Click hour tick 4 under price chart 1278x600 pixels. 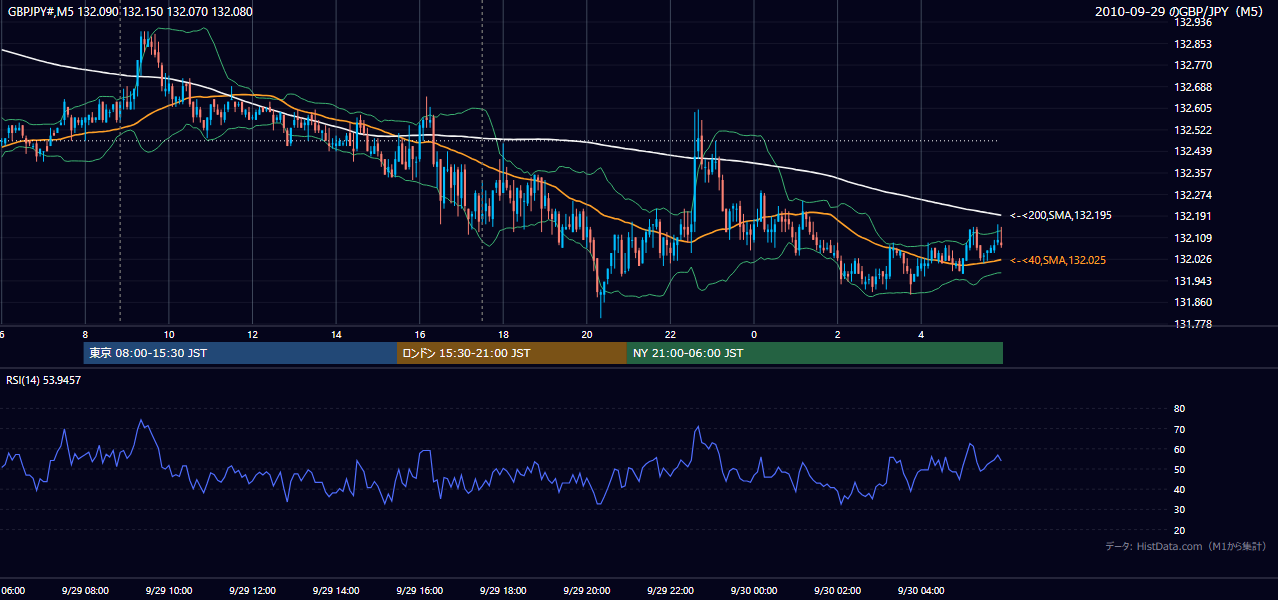pos(921,334)
